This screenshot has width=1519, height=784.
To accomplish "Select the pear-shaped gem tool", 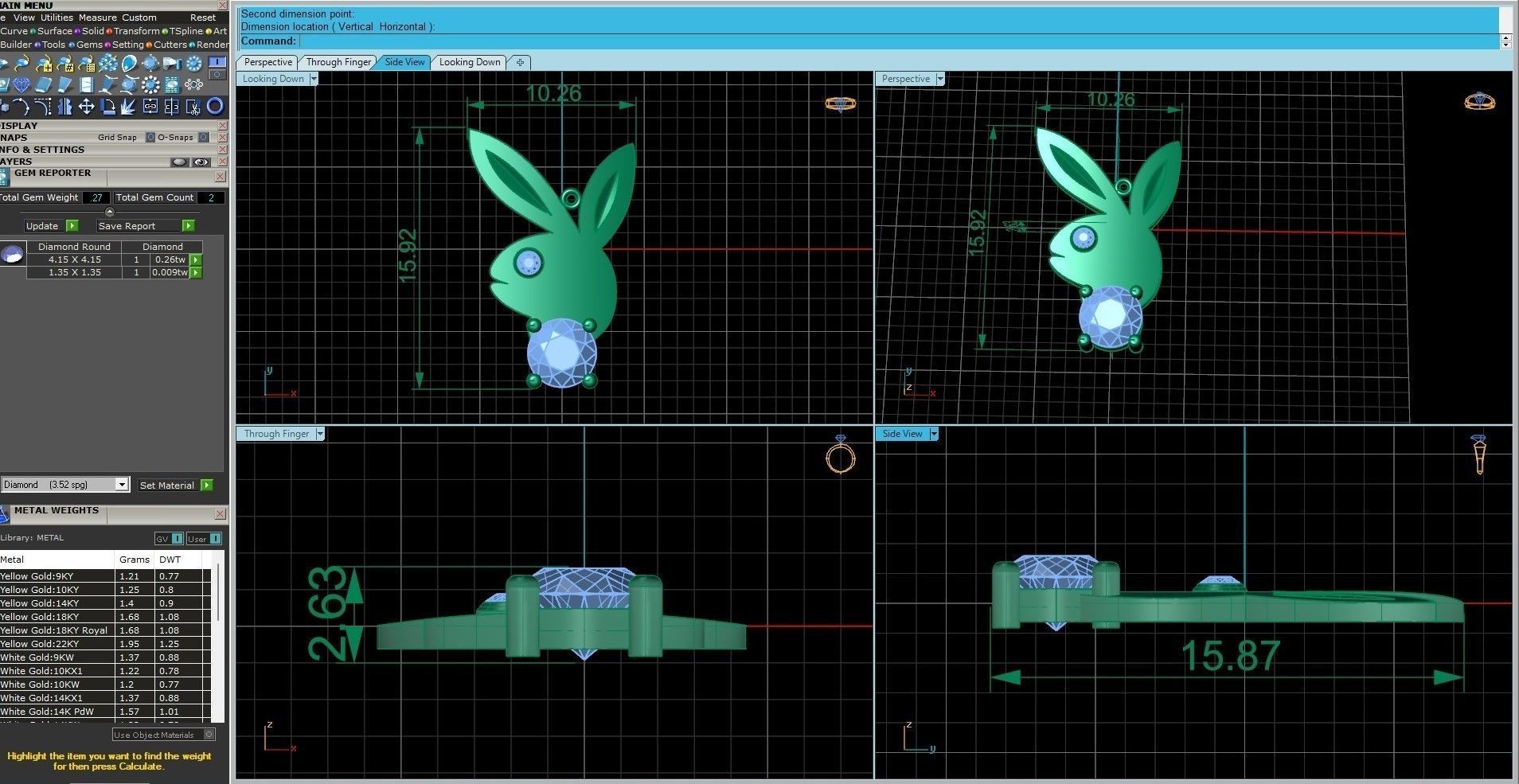I will (130, 63).
